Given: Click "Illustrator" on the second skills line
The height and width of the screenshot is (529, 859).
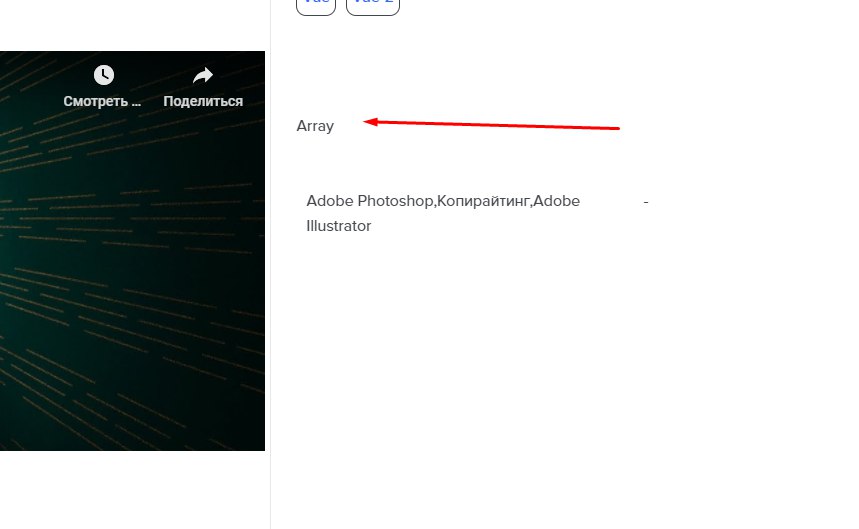Looking at the screenshot, I should 339,226.
